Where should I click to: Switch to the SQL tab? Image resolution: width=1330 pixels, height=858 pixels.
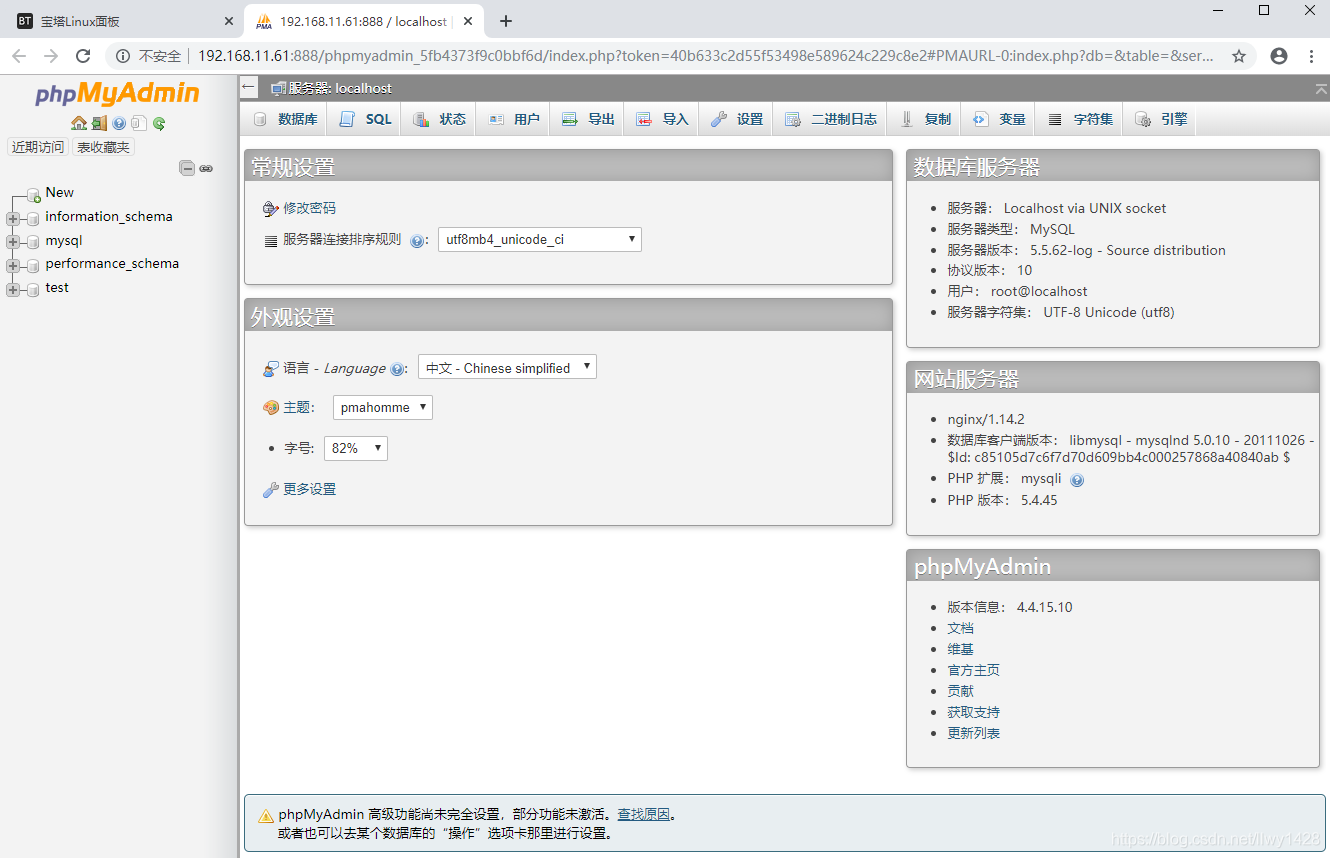[366, 119]
